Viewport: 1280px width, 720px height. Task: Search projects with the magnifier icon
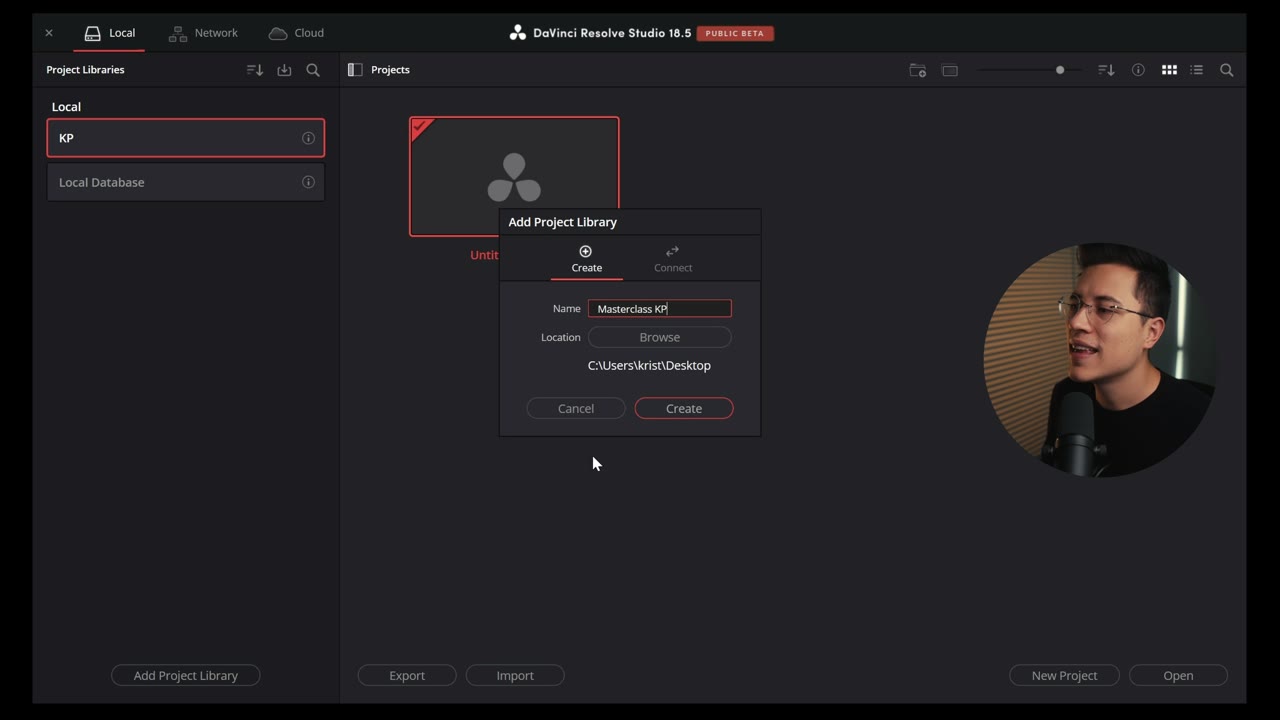(1227, 70)
